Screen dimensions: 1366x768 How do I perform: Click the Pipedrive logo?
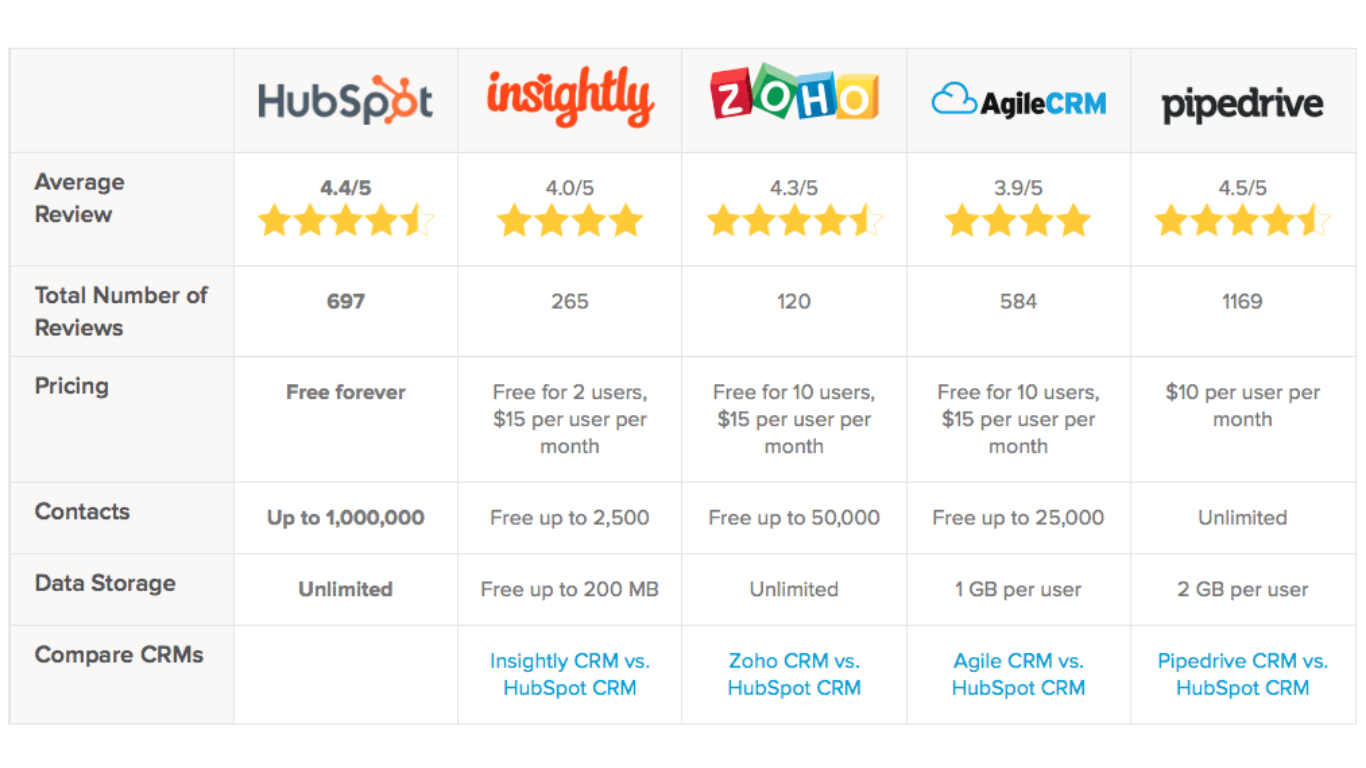(1242, 104)
